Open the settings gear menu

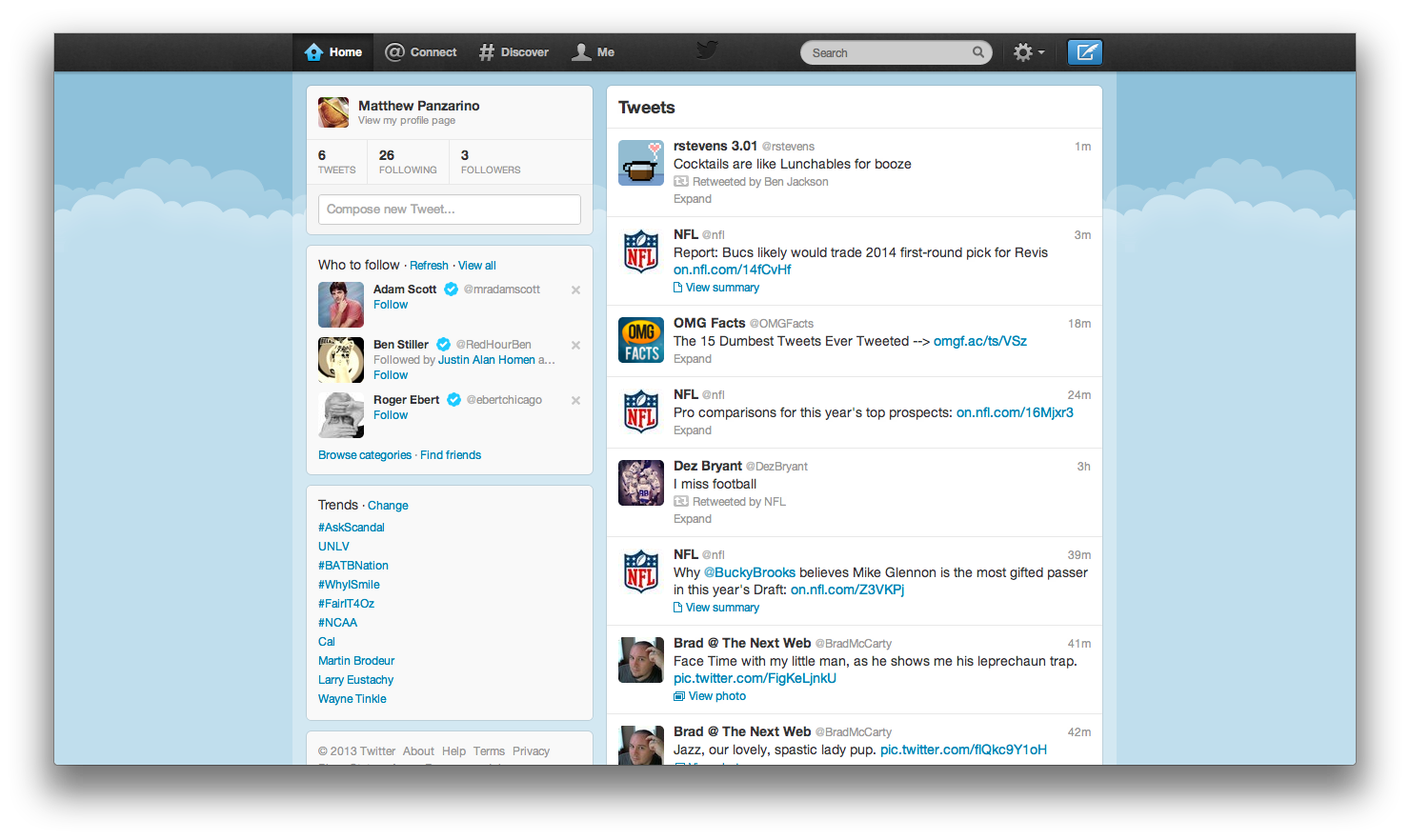click(1029, 52)
